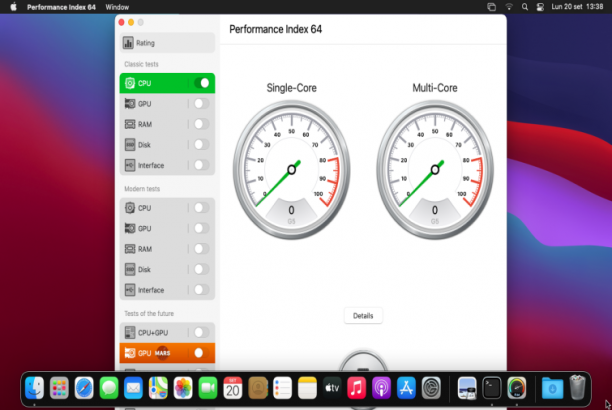The image size is (612, 410).
Task: Enable the GPU MARS test toggle
Action: [202, 353]
